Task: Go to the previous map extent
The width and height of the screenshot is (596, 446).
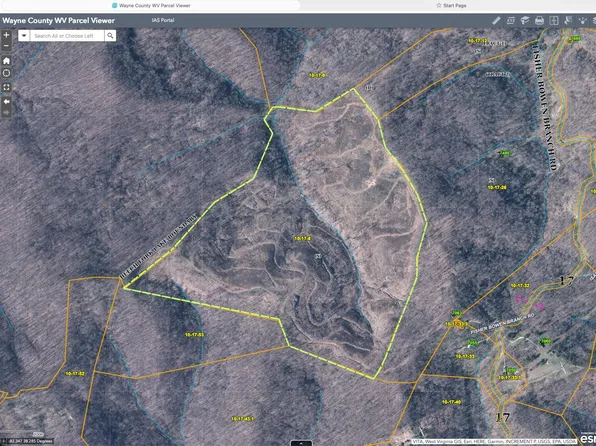Action: (x=6, y=102)
